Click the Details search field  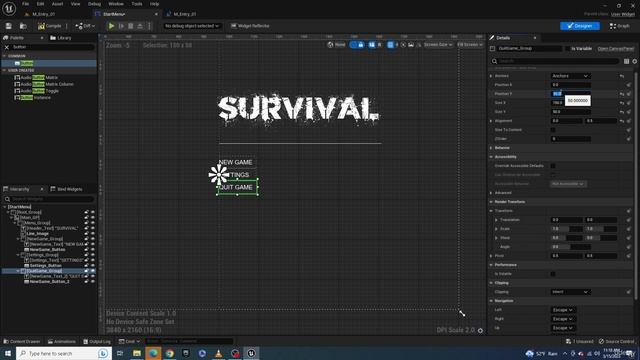click(555, 61)
